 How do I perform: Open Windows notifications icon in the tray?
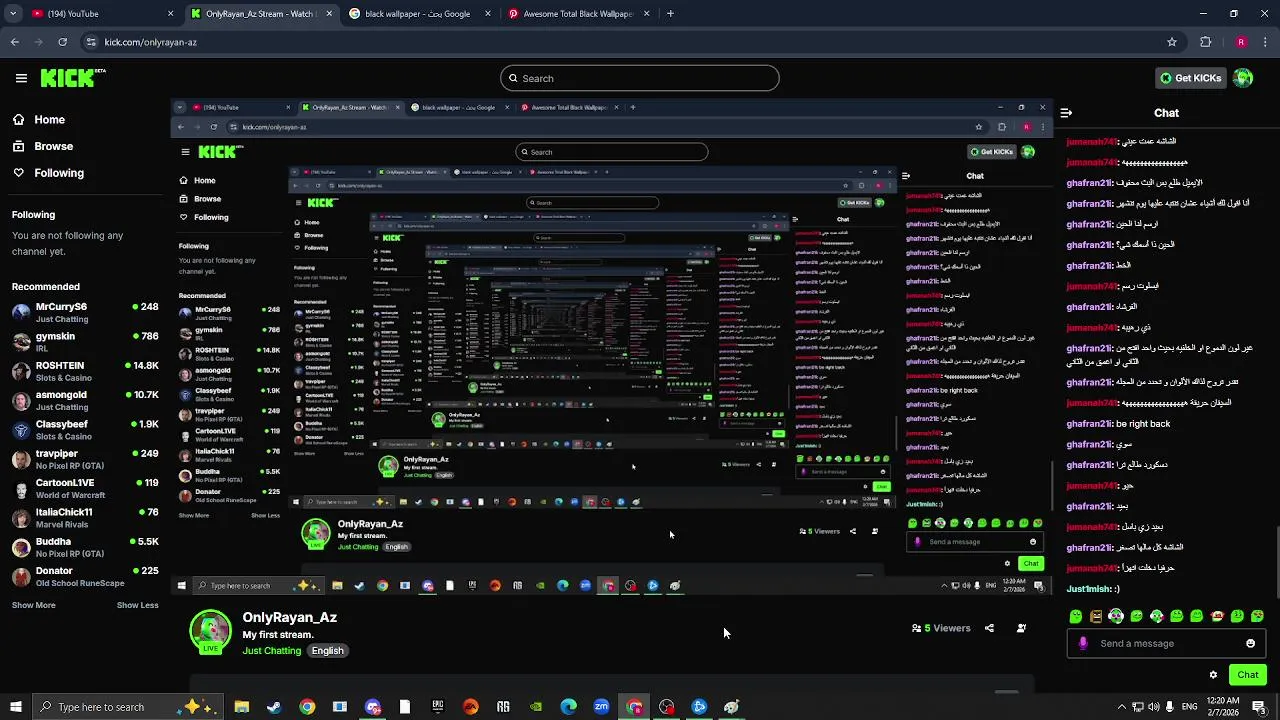click(1259, 707)
